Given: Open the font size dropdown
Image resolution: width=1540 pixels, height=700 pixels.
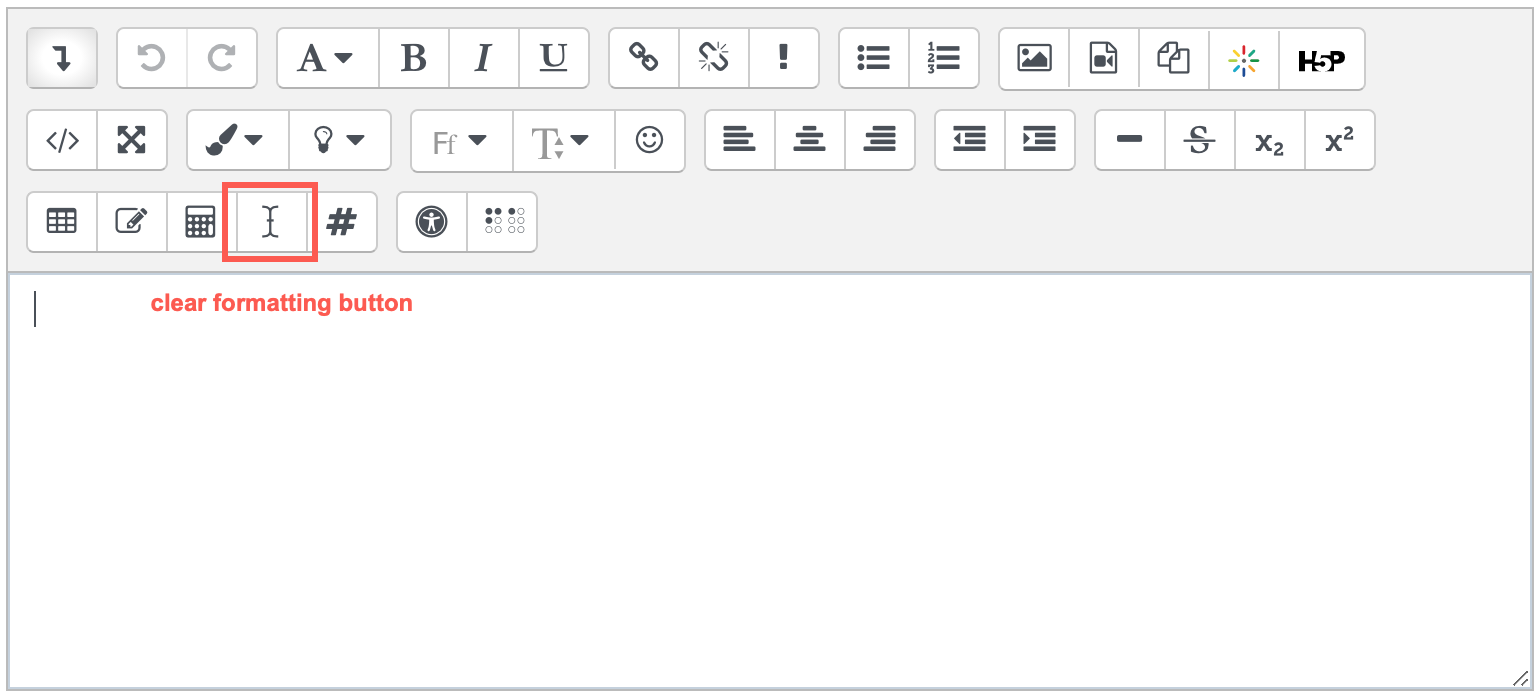Looking at the screenshot, I should tap(564, 140).
